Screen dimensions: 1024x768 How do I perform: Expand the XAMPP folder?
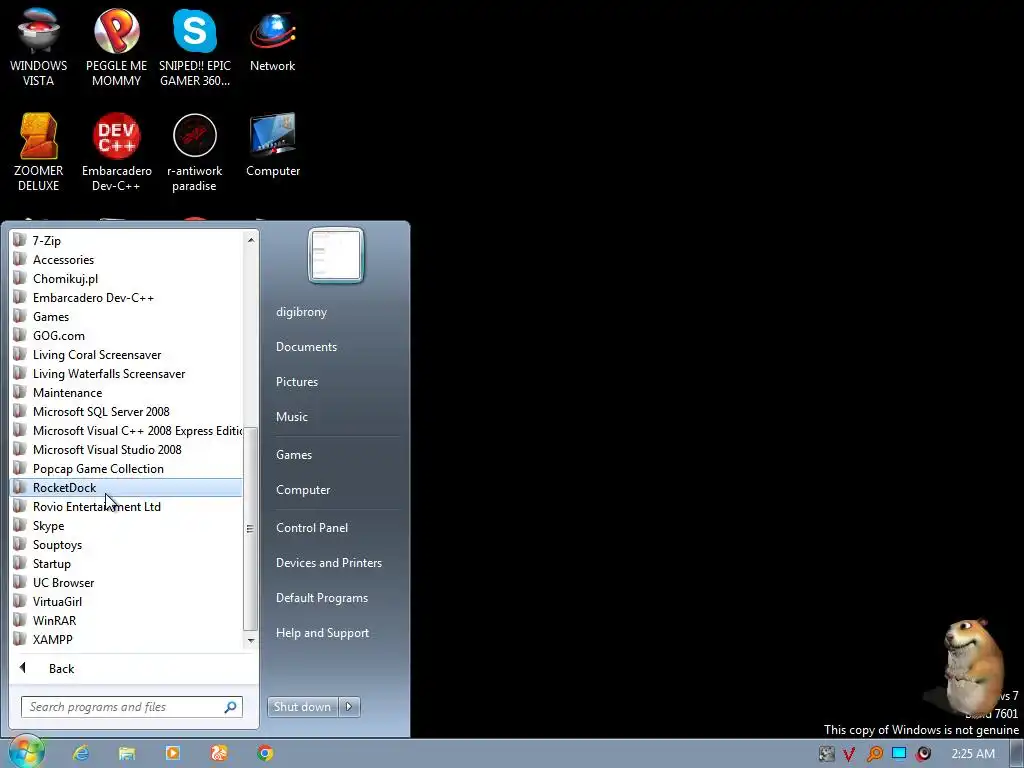(x=127, y=639)
